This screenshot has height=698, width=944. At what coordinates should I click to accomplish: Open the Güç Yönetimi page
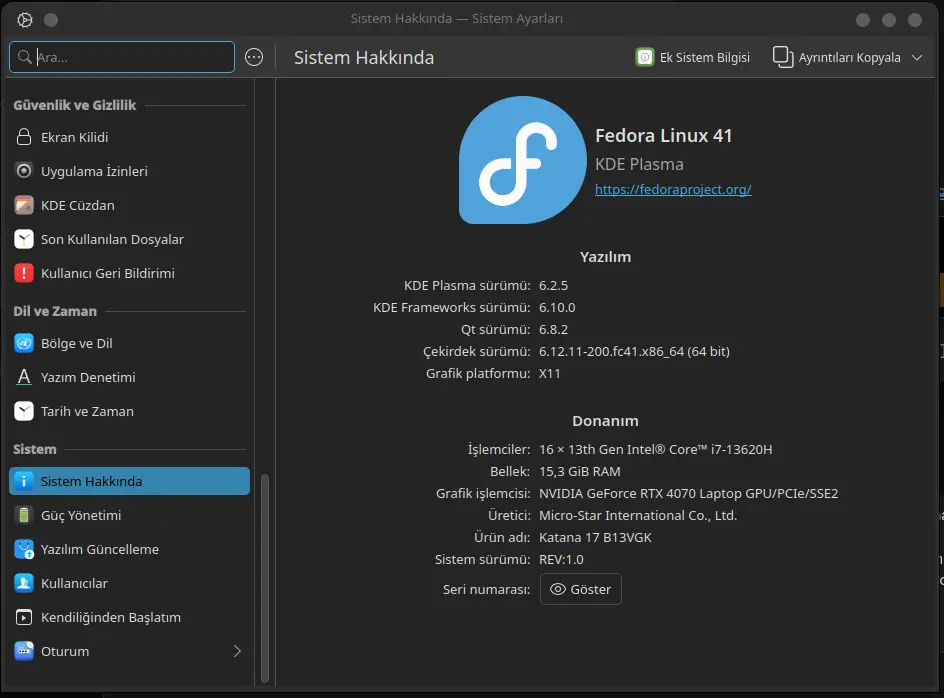pos(129,516)
